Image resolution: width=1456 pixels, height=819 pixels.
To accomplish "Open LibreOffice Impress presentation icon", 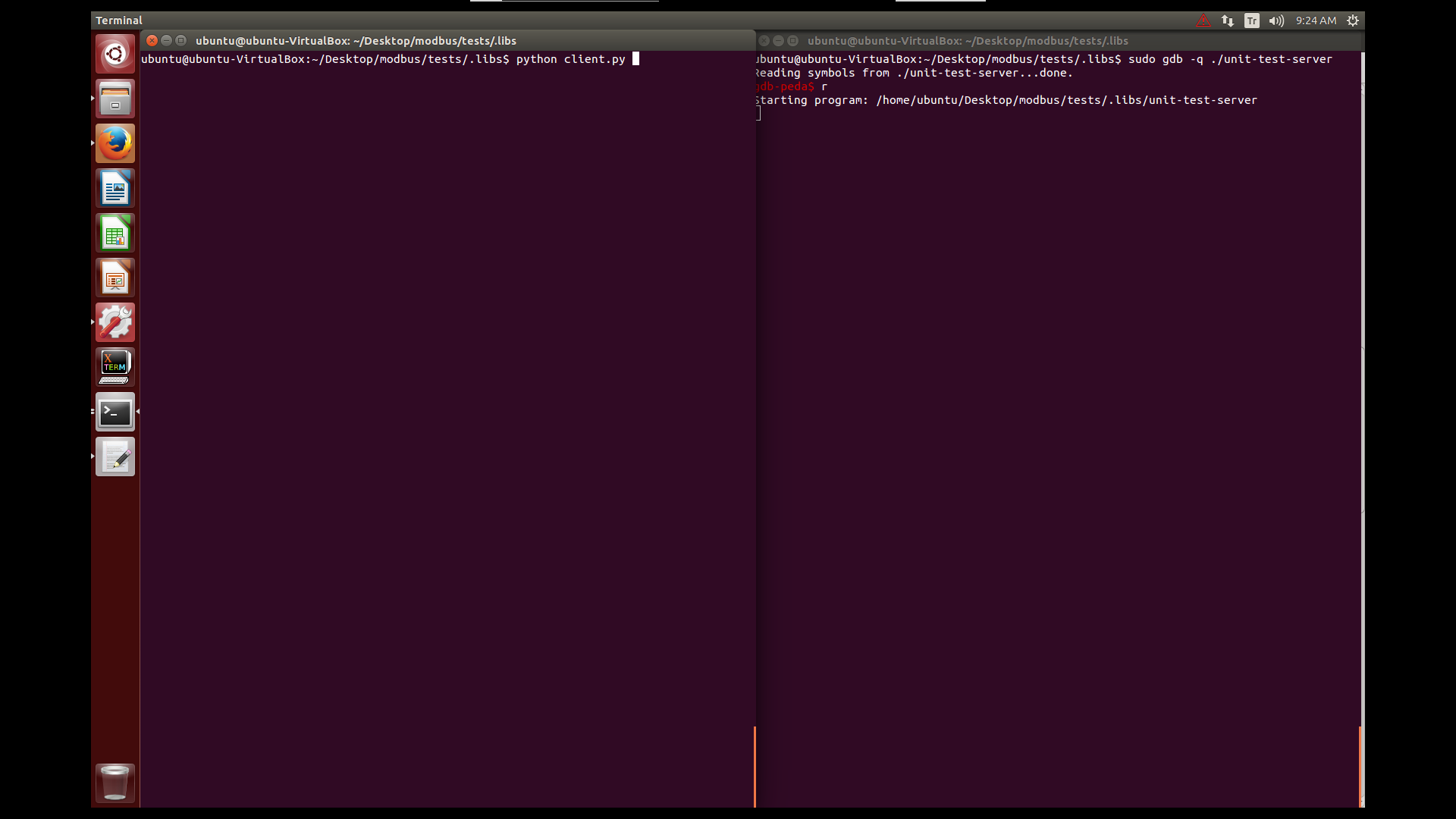I will [115, 278].
